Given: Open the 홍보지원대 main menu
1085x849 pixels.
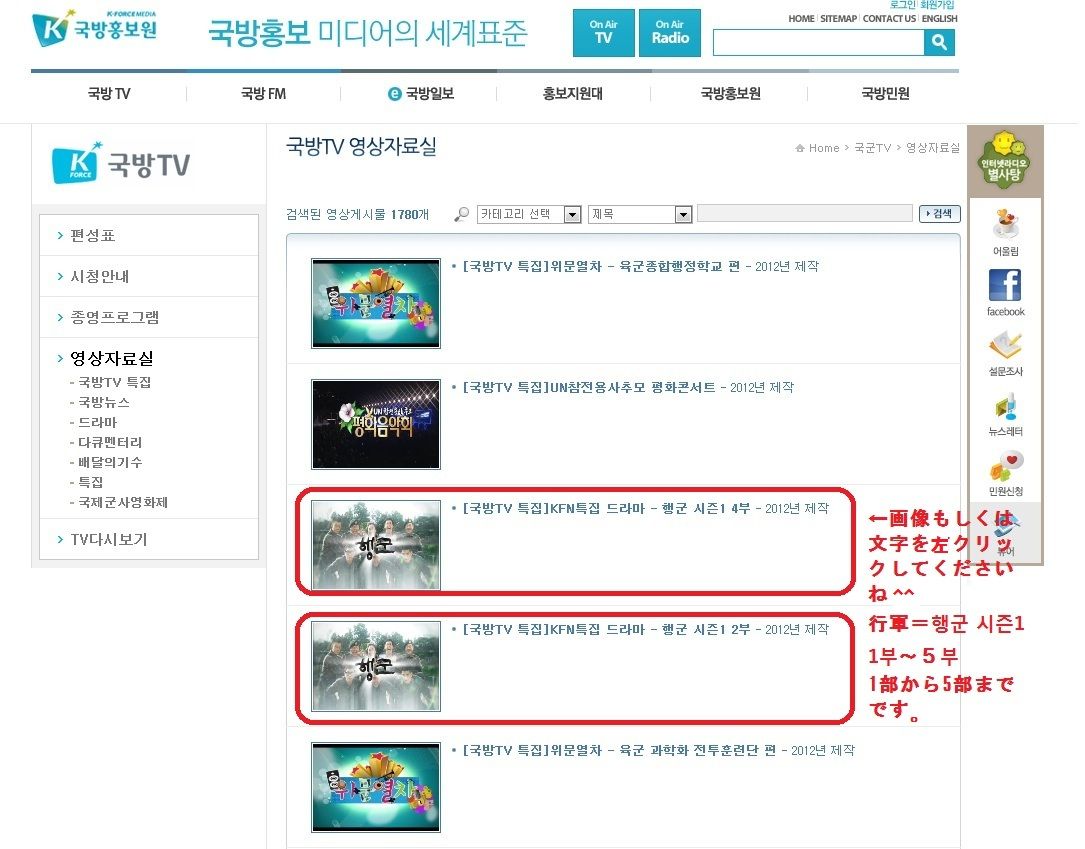Looking at the screenshot, I should (573, 93).
